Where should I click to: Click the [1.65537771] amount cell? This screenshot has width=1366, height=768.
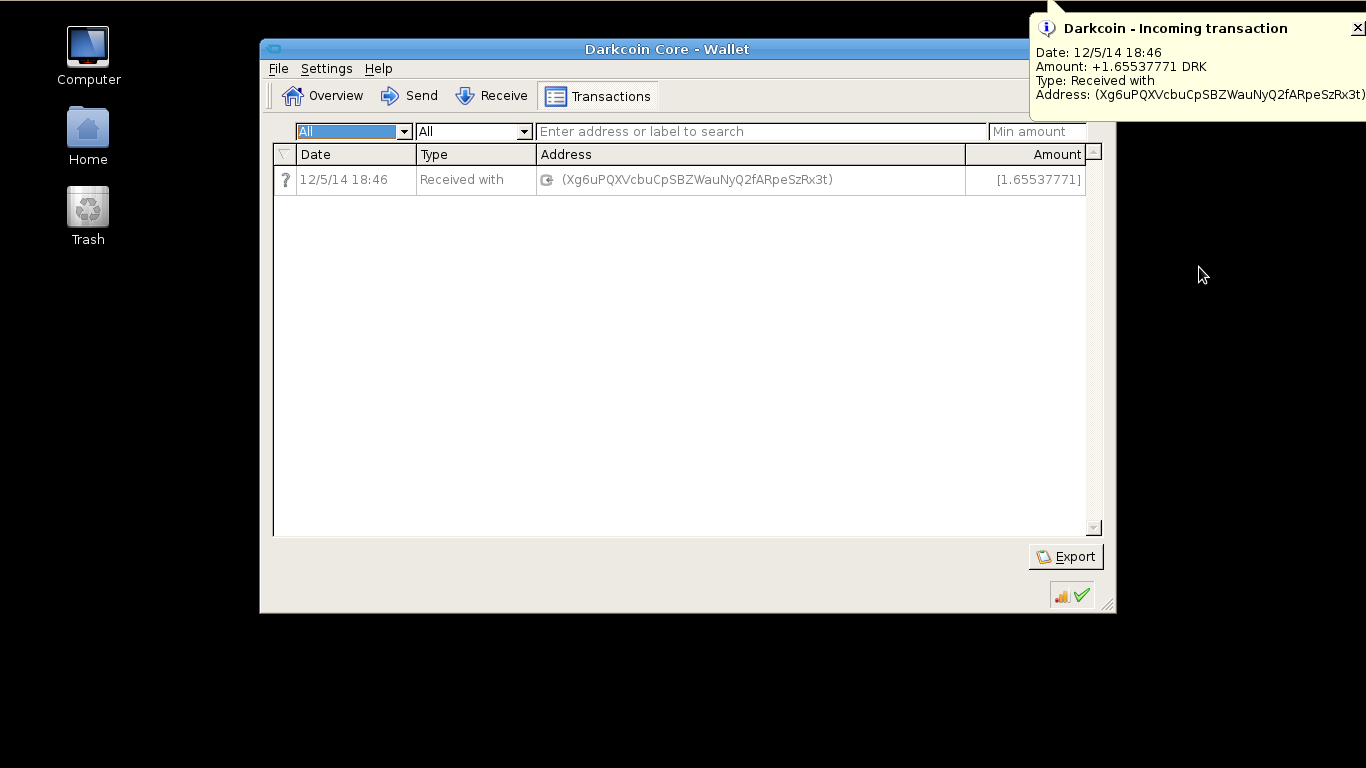click(1025, 180)
